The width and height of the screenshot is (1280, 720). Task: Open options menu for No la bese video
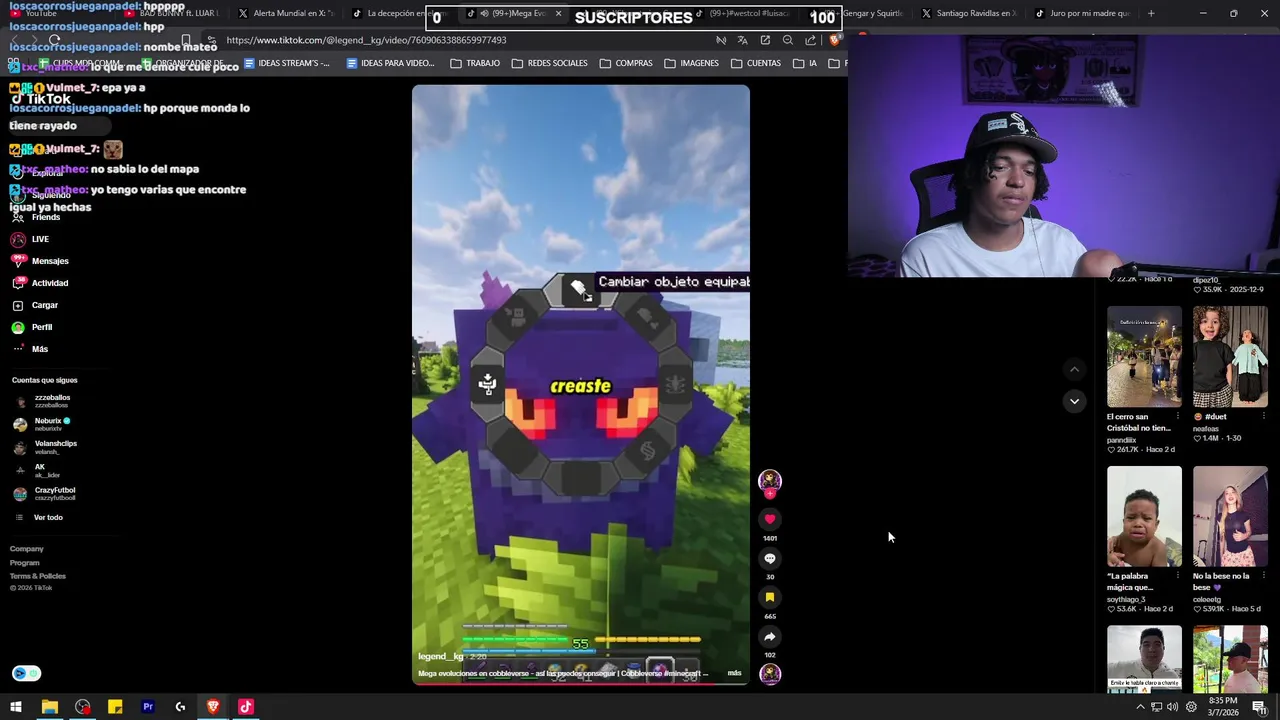coord(1263,576)
